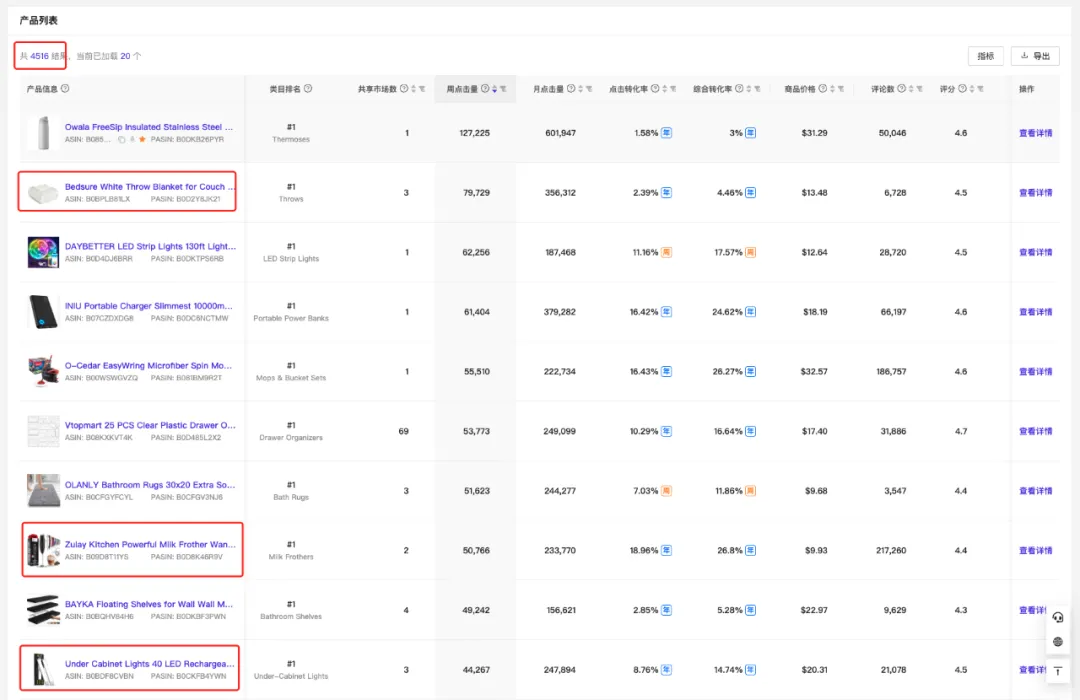Open the 指标 metrics button
Image resolution: width=1080 pixels, height=700 pixels.
coord(986,56)
